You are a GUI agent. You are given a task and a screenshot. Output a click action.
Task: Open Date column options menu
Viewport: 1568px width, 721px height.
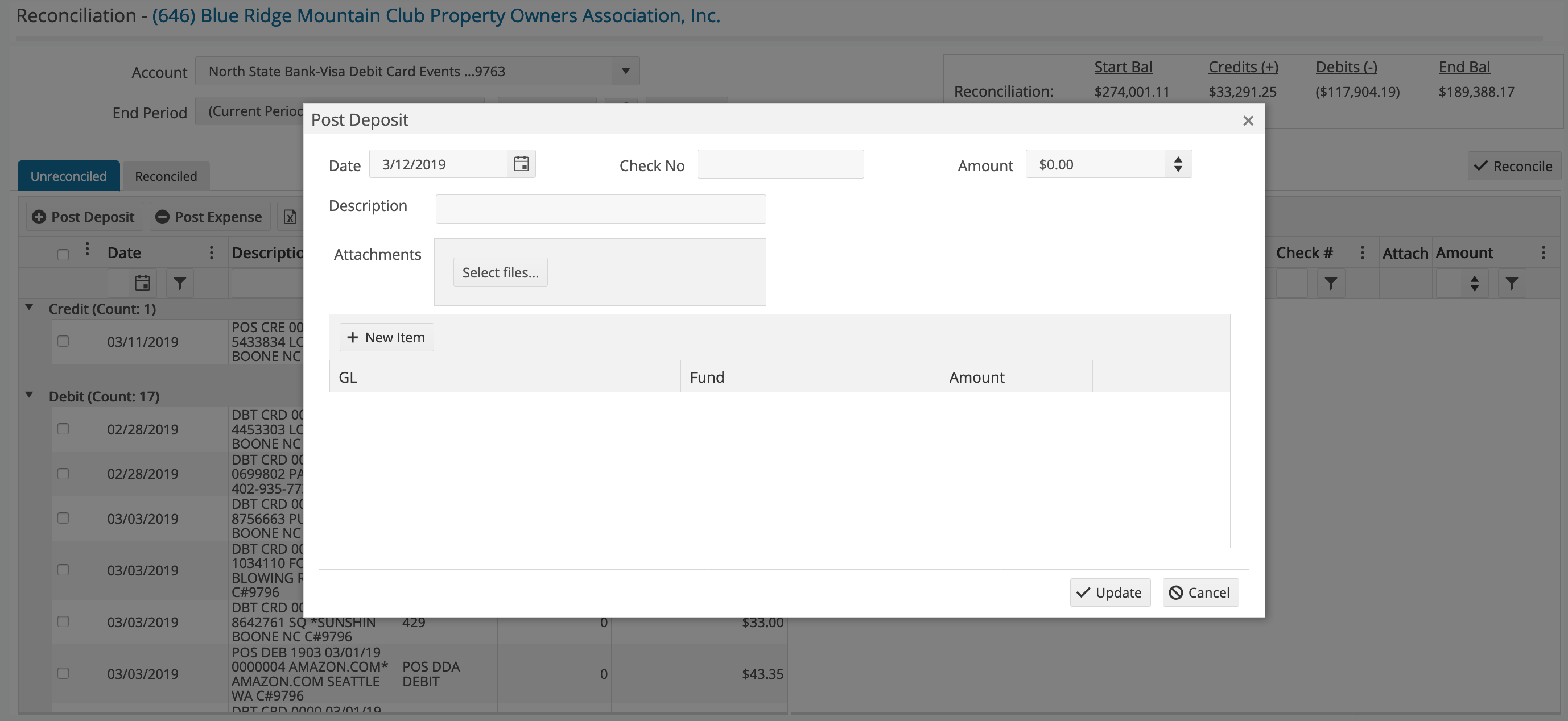tap(211, 252)
